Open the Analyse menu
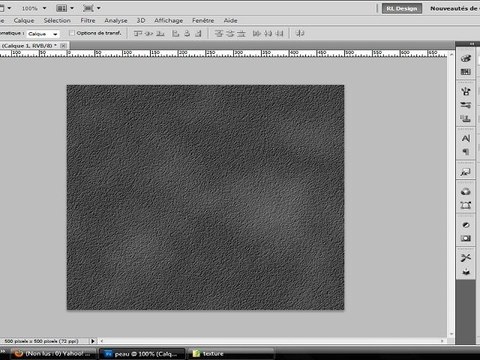 [x=116, y=20]
